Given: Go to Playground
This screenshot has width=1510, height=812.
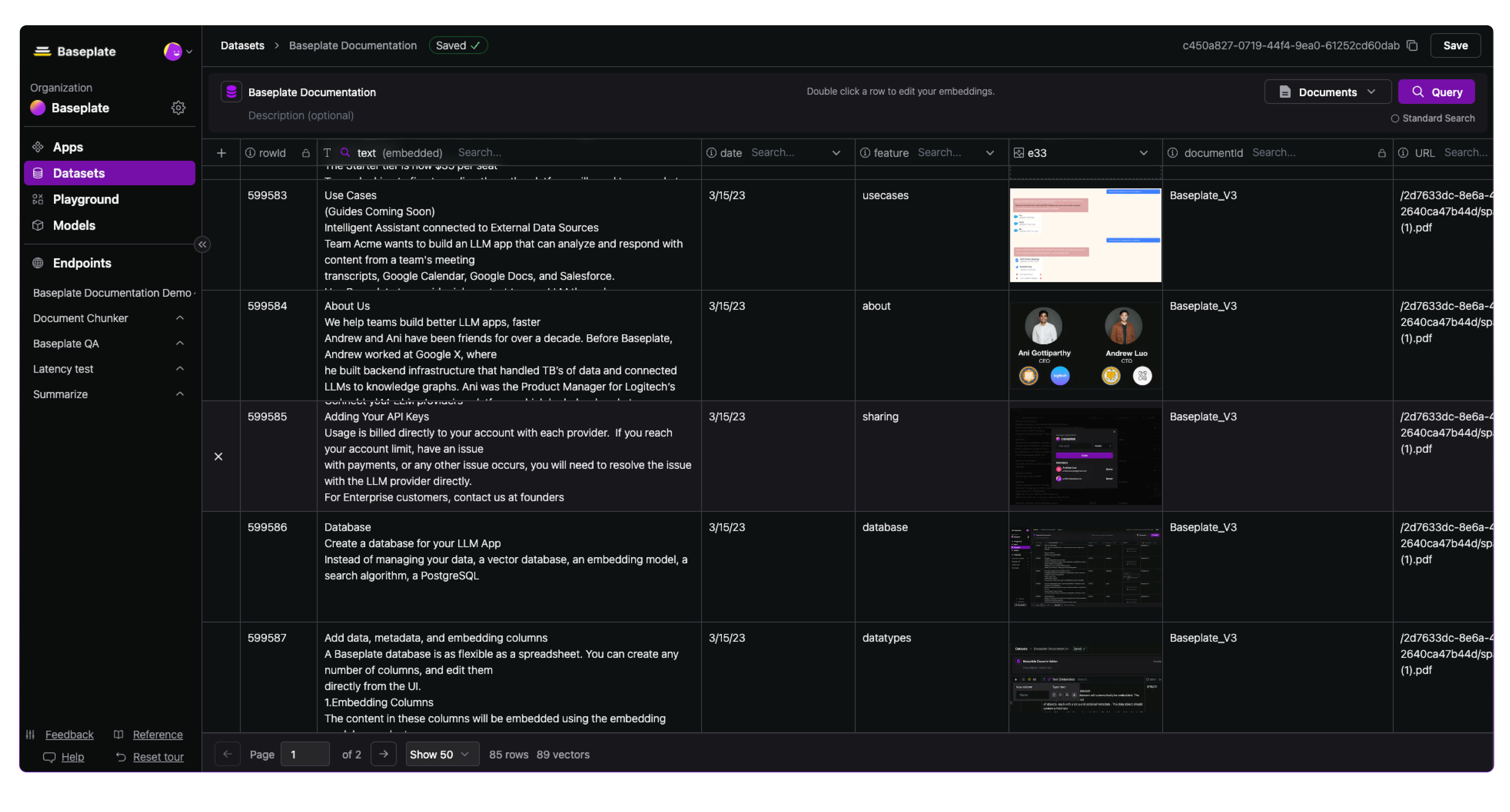Looking at the screenshot, I should pos(110,199).
